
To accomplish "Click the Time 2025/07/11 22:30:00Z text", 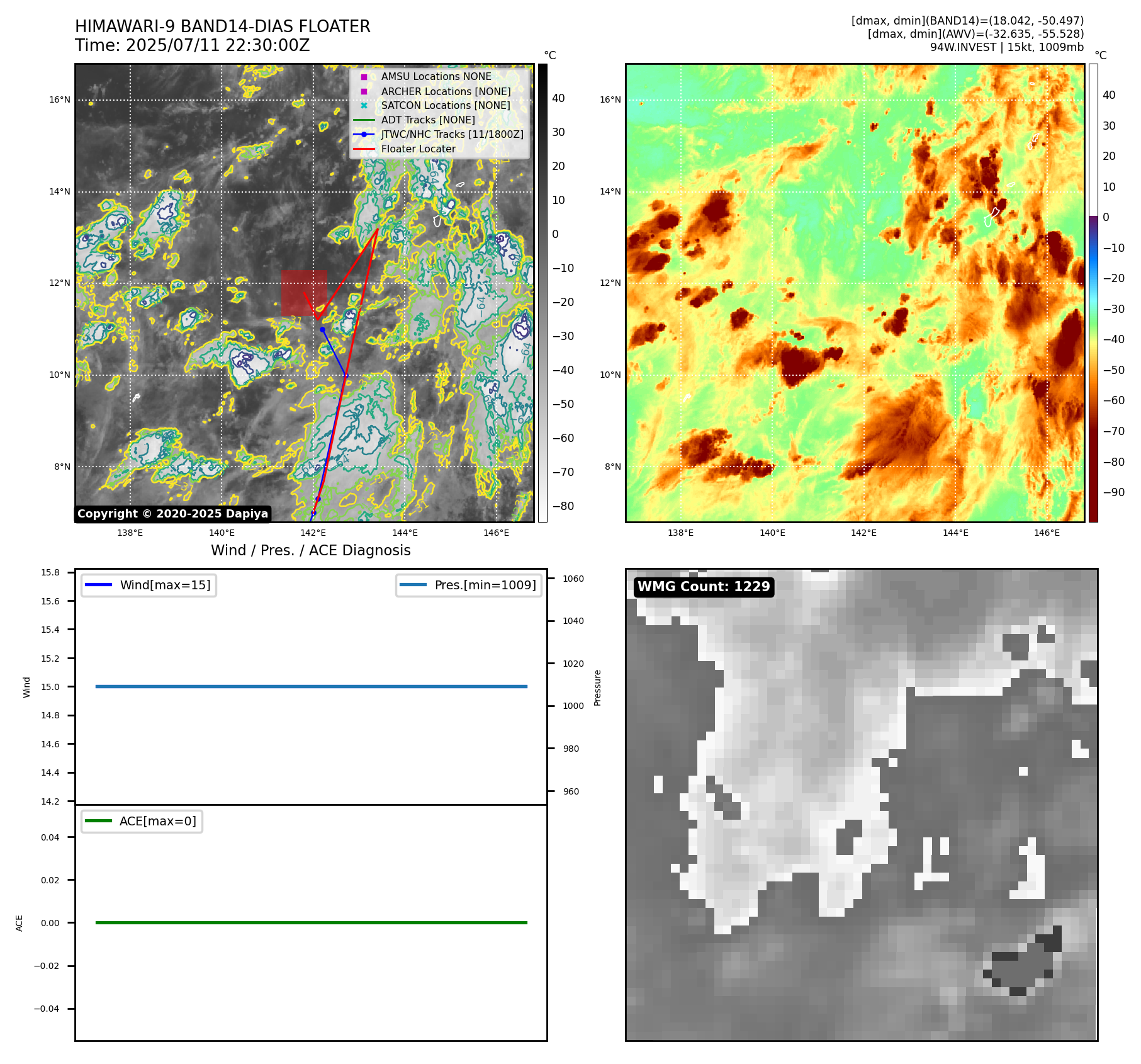I will (x=193, y=45).
